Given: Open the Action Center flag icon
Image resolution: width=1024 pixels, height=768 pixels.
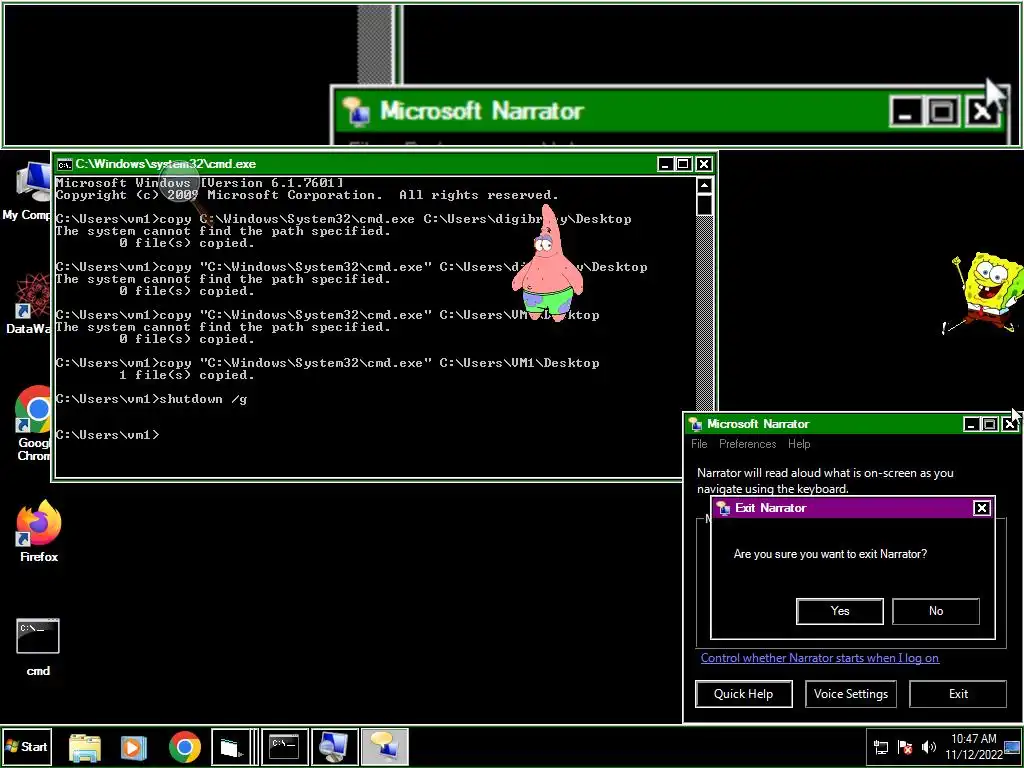Looking at the screenshot, I should (x=904, y=747).
